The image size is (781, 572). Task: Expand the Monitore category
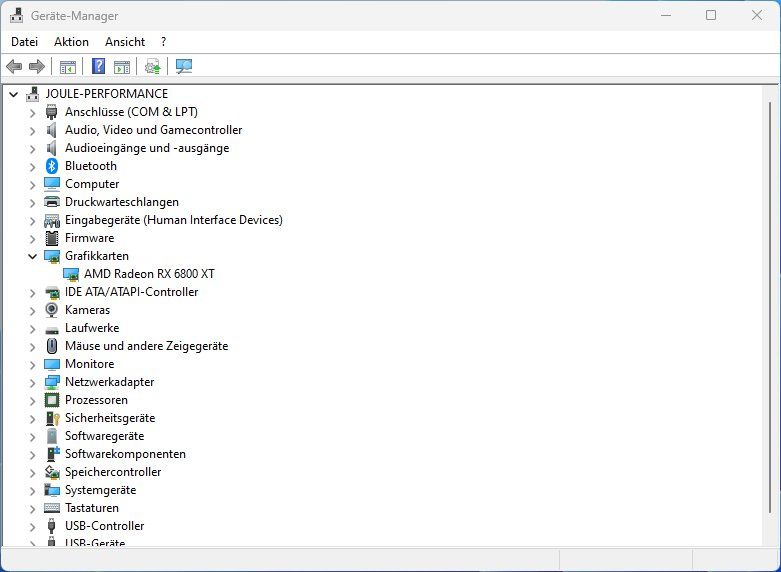[x=32, y=364]
